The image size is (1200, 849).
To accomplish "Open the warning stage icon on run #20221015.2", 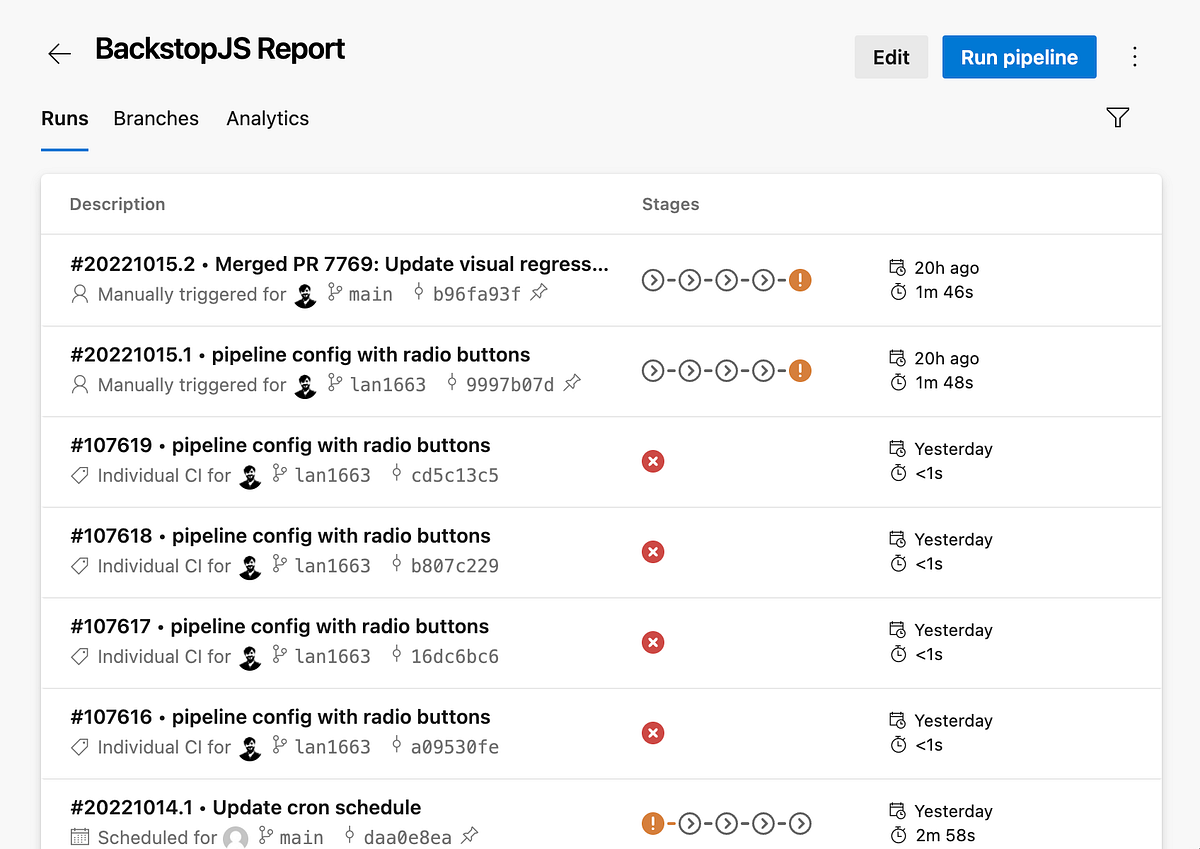I will (x=800, y=280).
